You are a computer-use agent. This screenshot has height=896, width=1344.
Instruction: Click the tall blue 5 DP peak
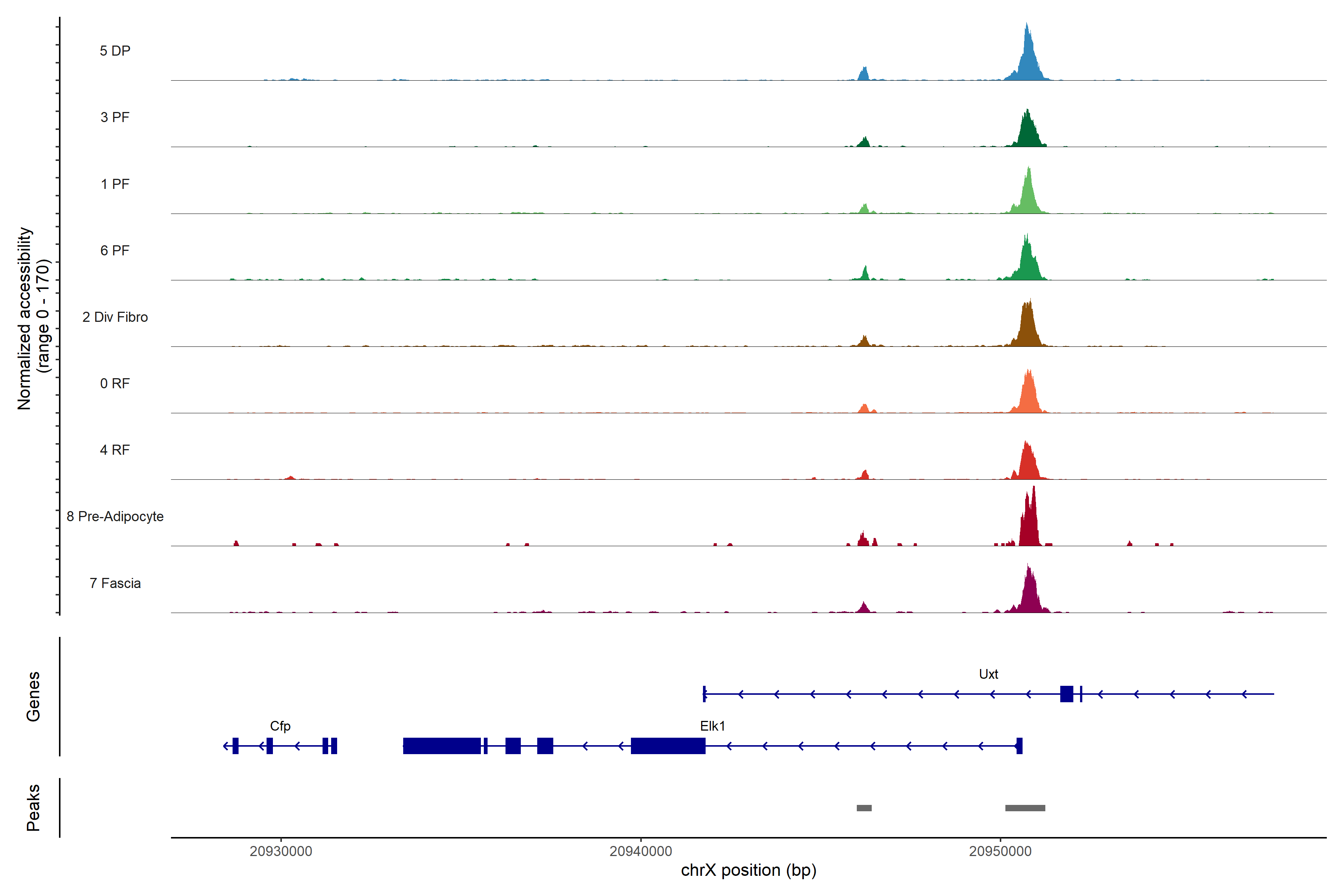tap(1028, 60)
